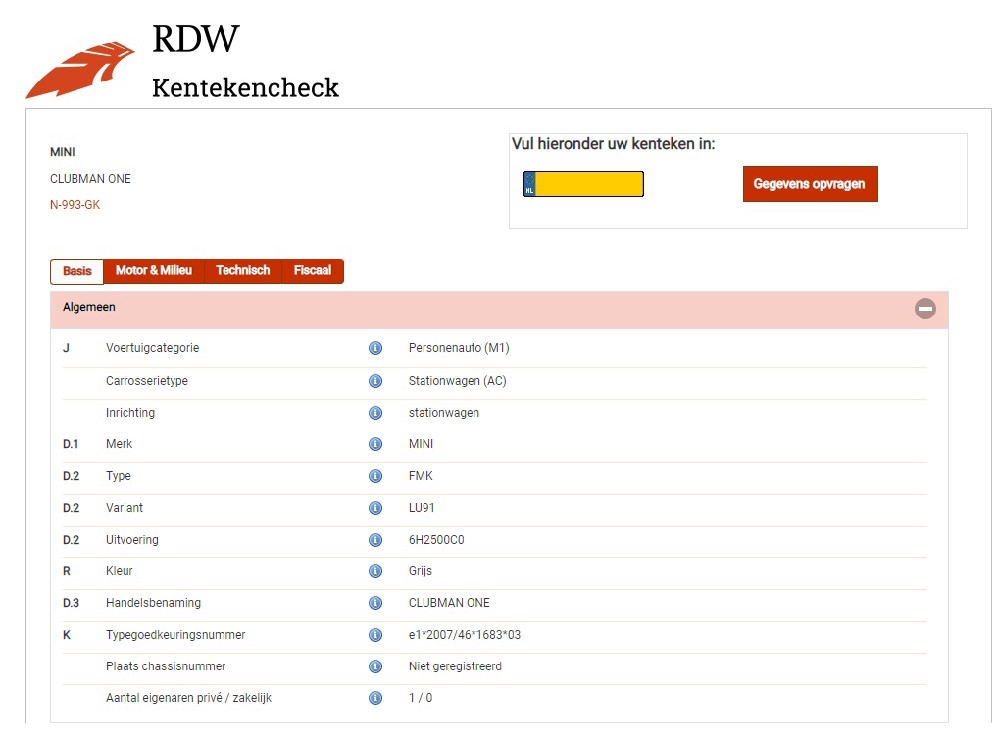Viewport: 997px width, 747px height.
Task: Collapse the Algemeen section with minus icon
Action: point(925,309)
